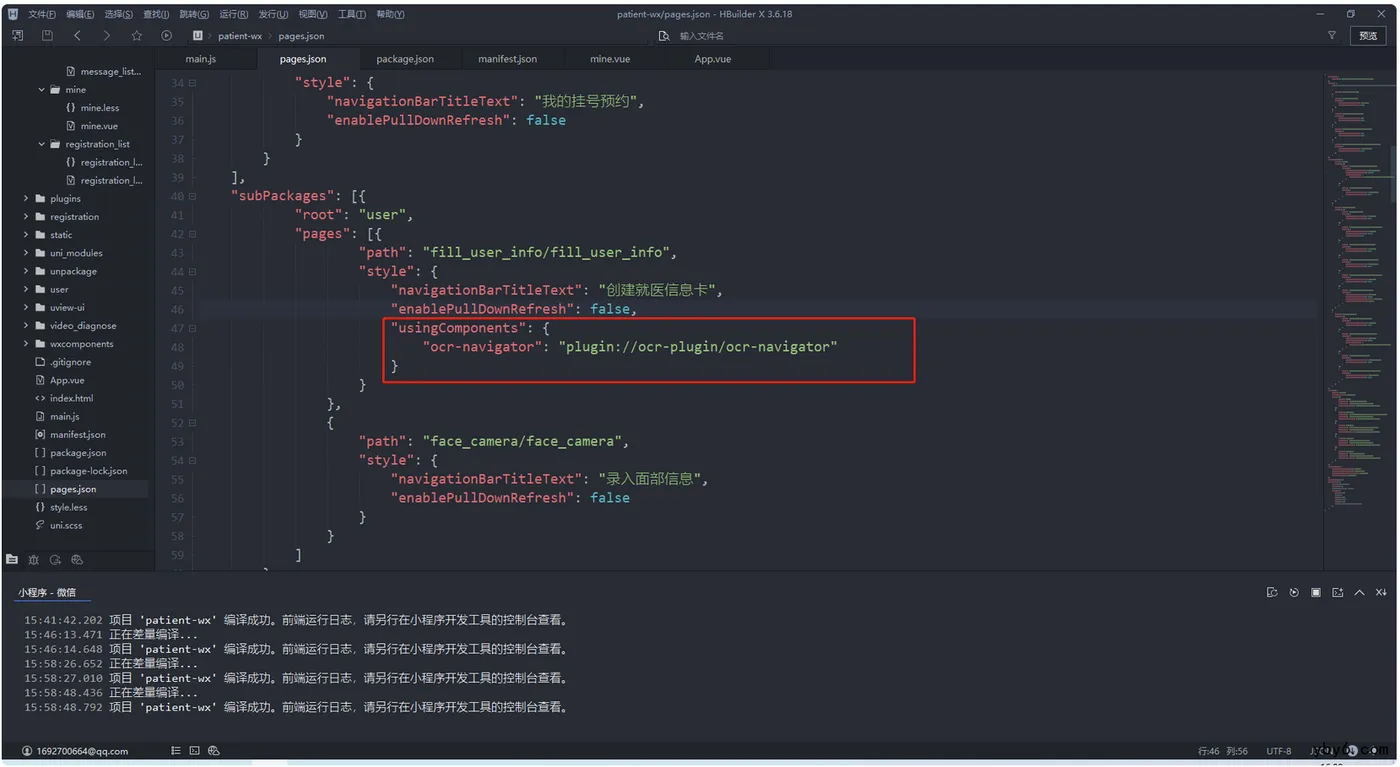Click the list icon in status bar

click(176, 751)
